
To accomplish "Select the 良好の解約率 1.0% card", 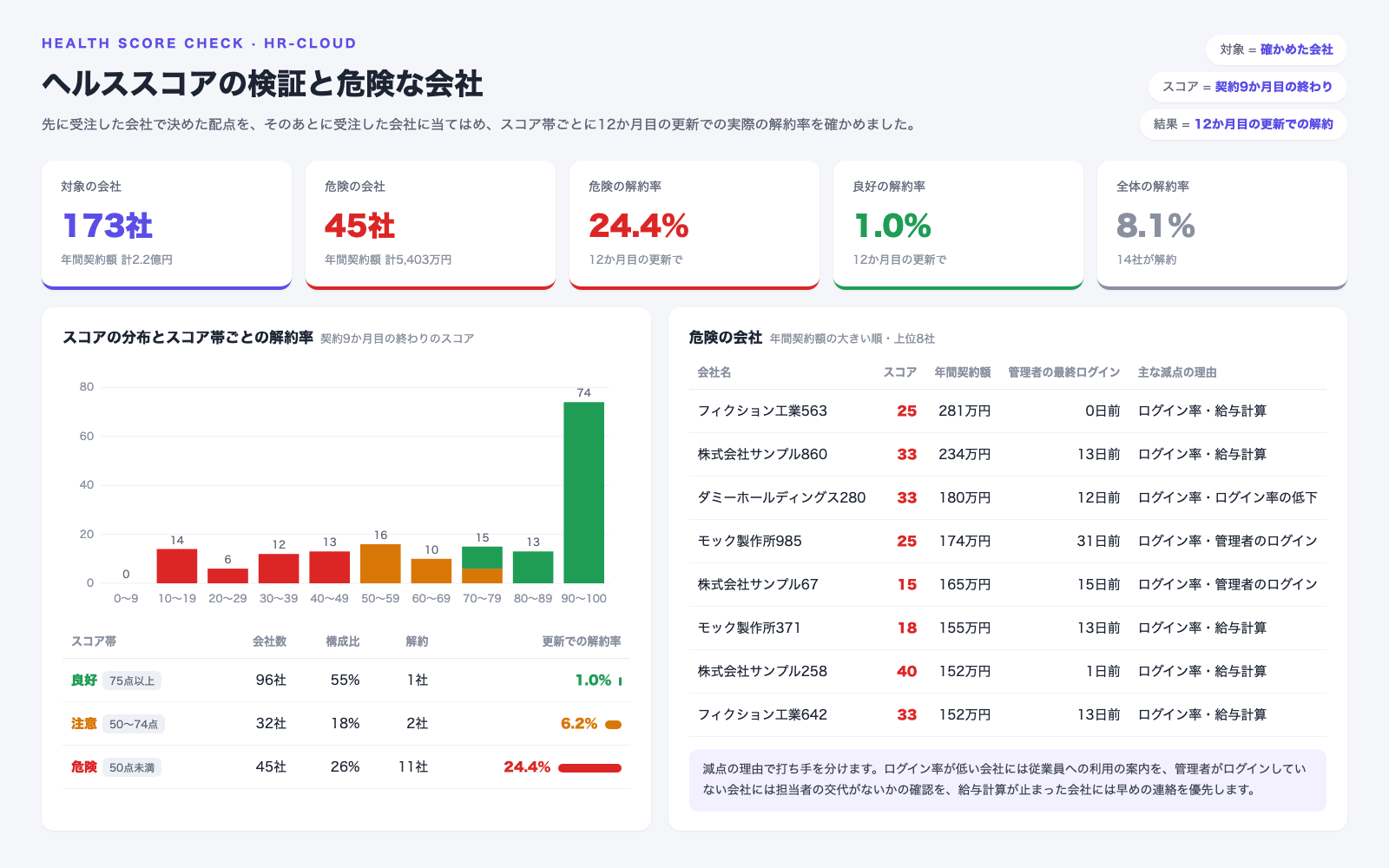I will (x=958, y=225).
